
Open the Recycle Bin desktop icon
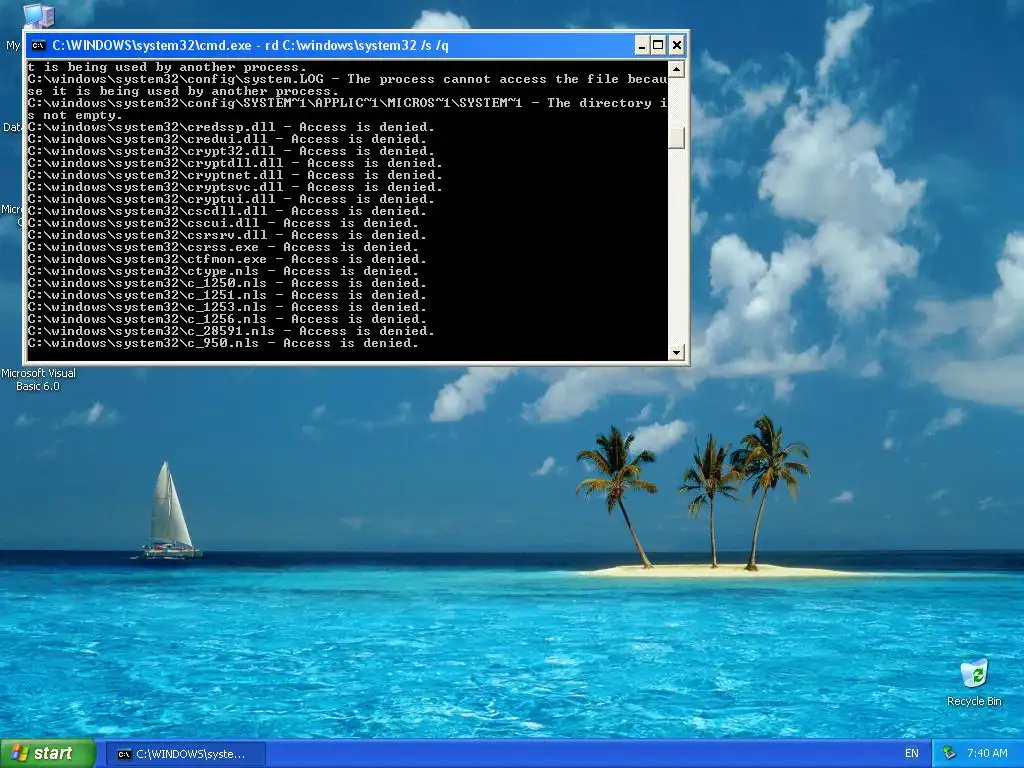pyautogui.click(x=974, y=683)
